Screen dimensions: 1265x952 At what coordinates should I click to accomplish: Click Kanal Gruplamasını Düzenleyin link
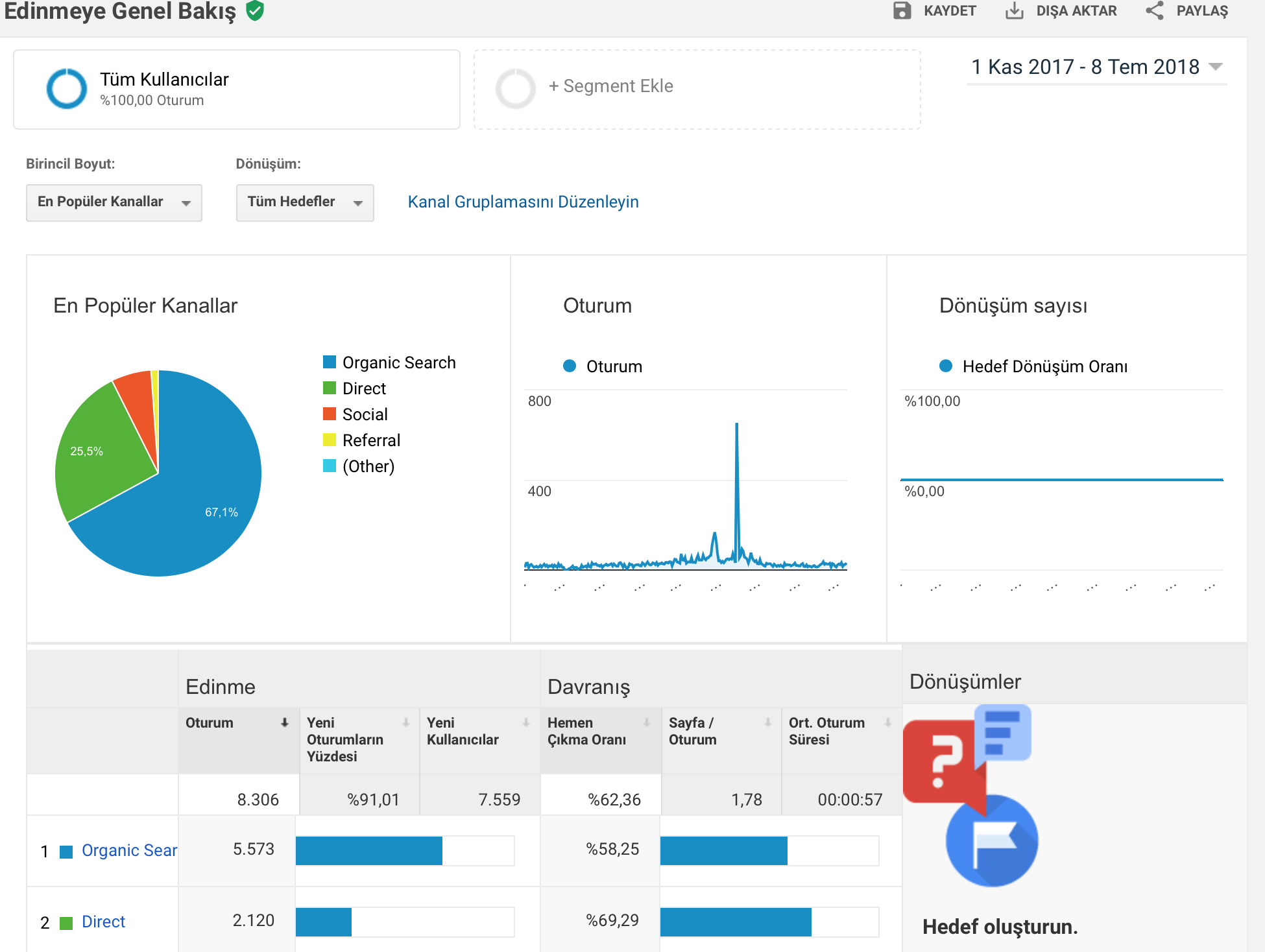tap(523, 202)
